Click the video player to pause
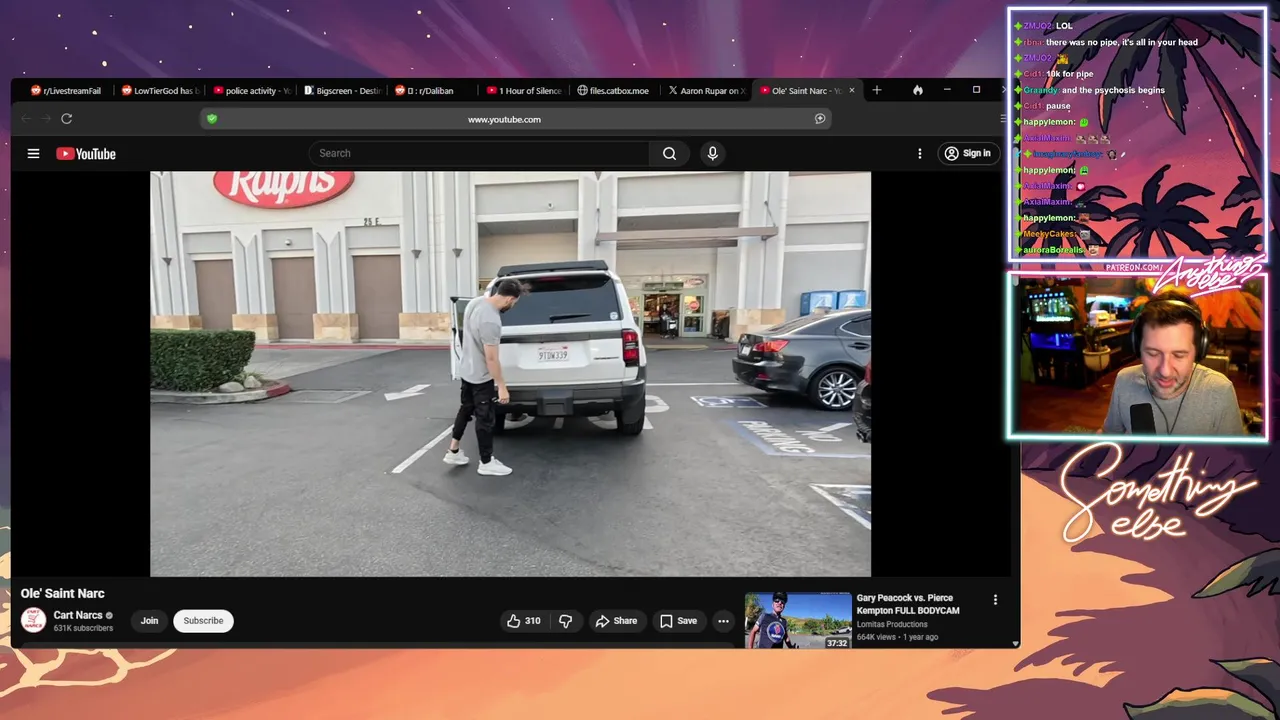Screen dimensions: 1280x720 point(510,374)
